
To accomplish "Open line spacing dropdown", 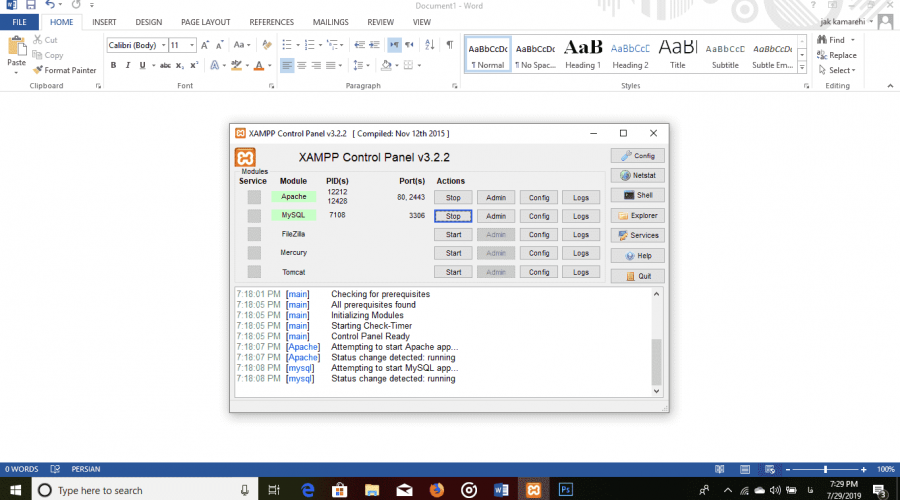I will 362,65.
